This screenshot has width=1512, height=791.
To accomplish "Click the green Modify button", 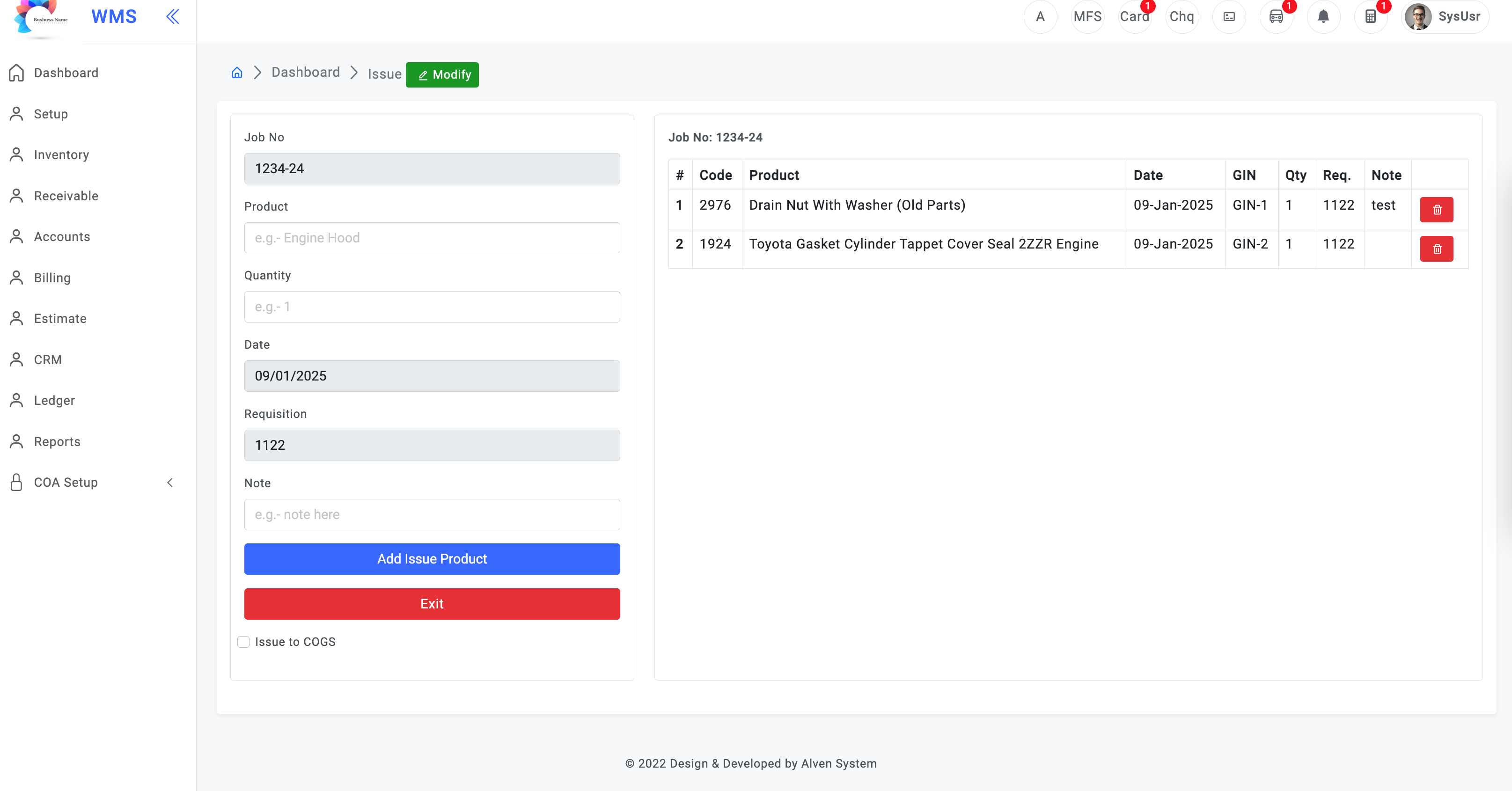I will 442,74.
